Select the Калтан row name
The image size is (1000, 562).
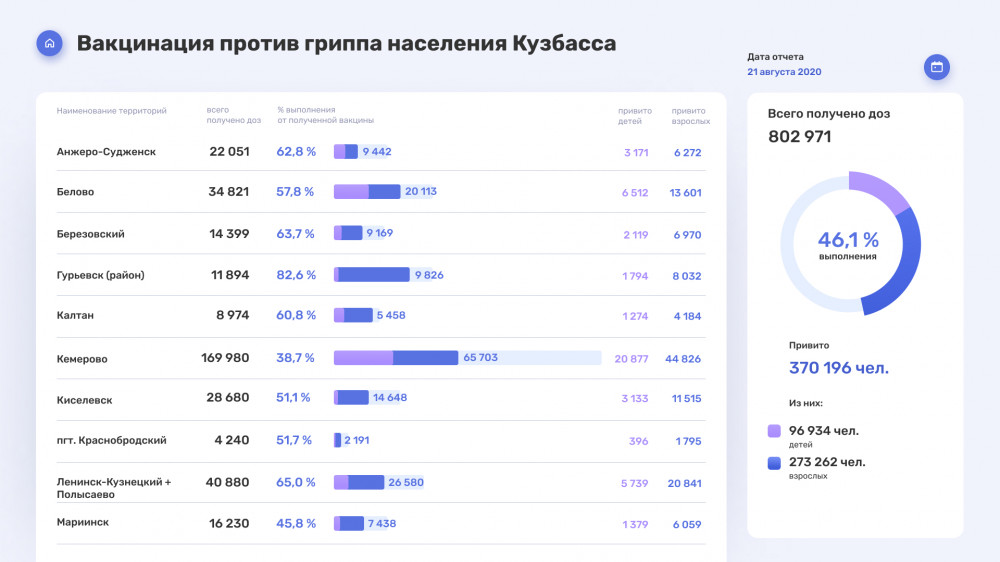(x=75, y=315)
